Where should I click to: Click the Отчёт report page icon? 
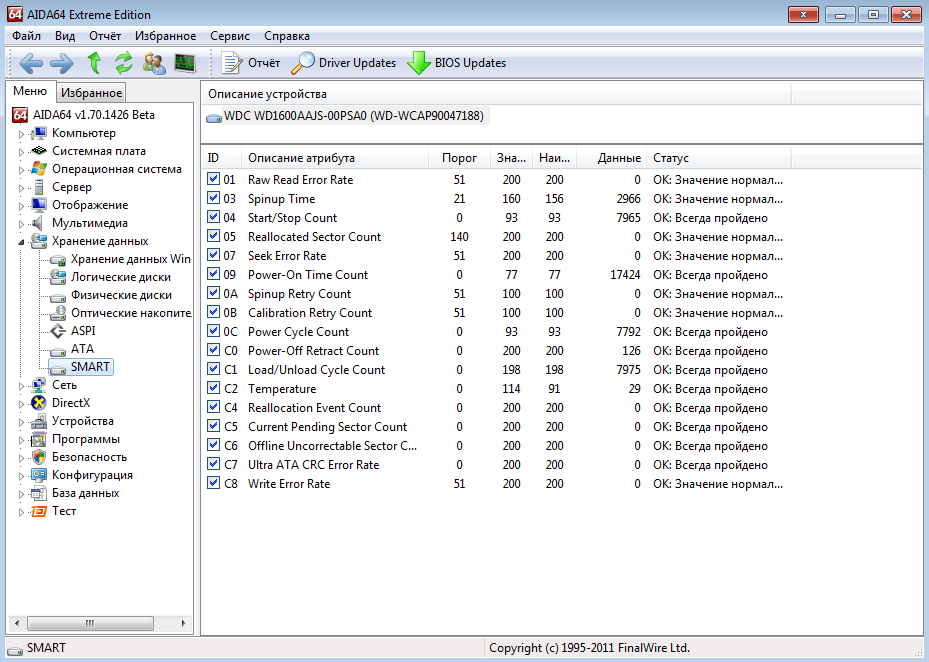click(231, 63)
